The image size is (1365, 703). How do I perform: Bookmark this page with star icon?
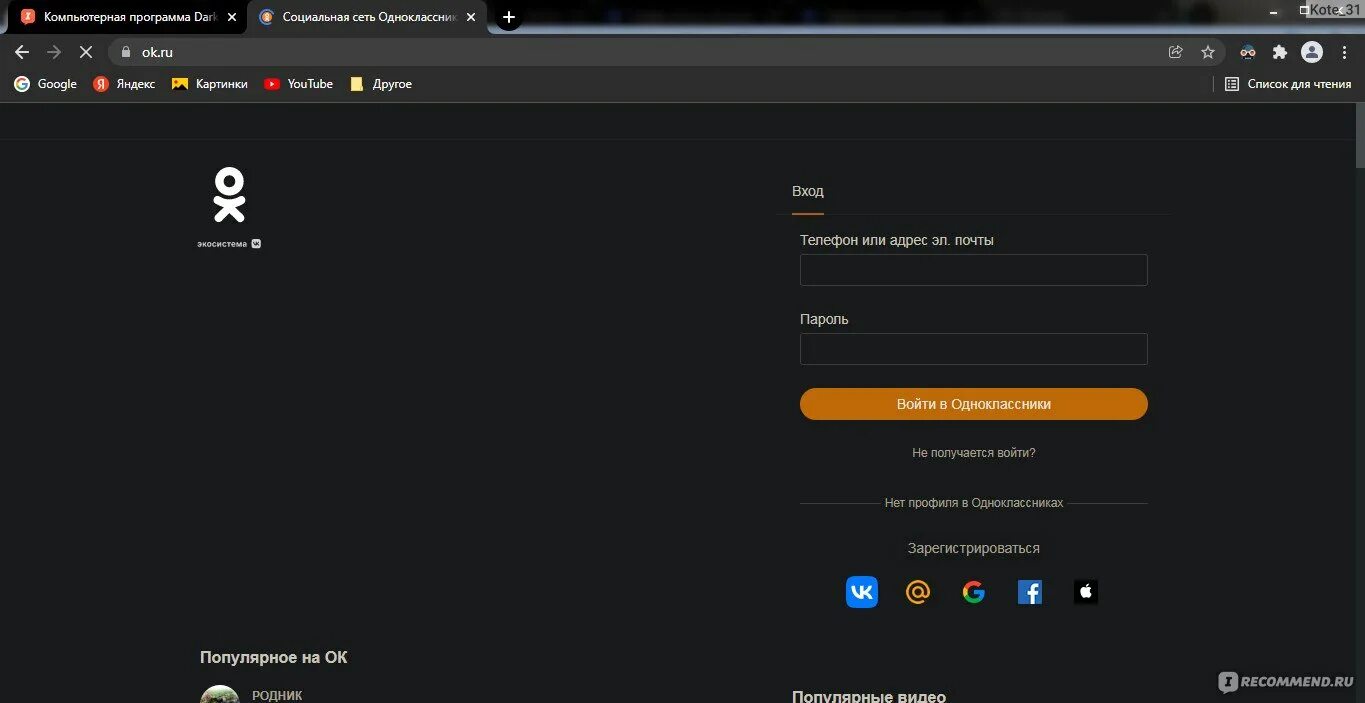[1208, 52]
